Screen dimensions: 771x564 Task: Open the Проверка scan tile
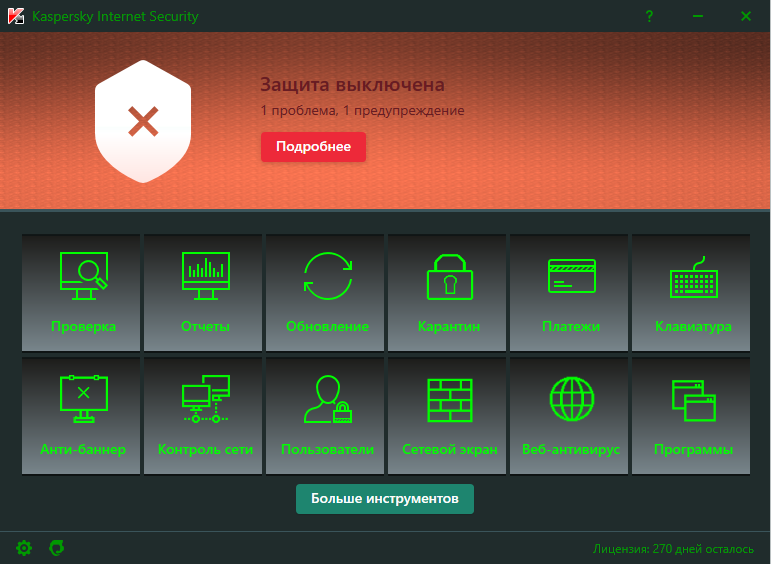81,293
